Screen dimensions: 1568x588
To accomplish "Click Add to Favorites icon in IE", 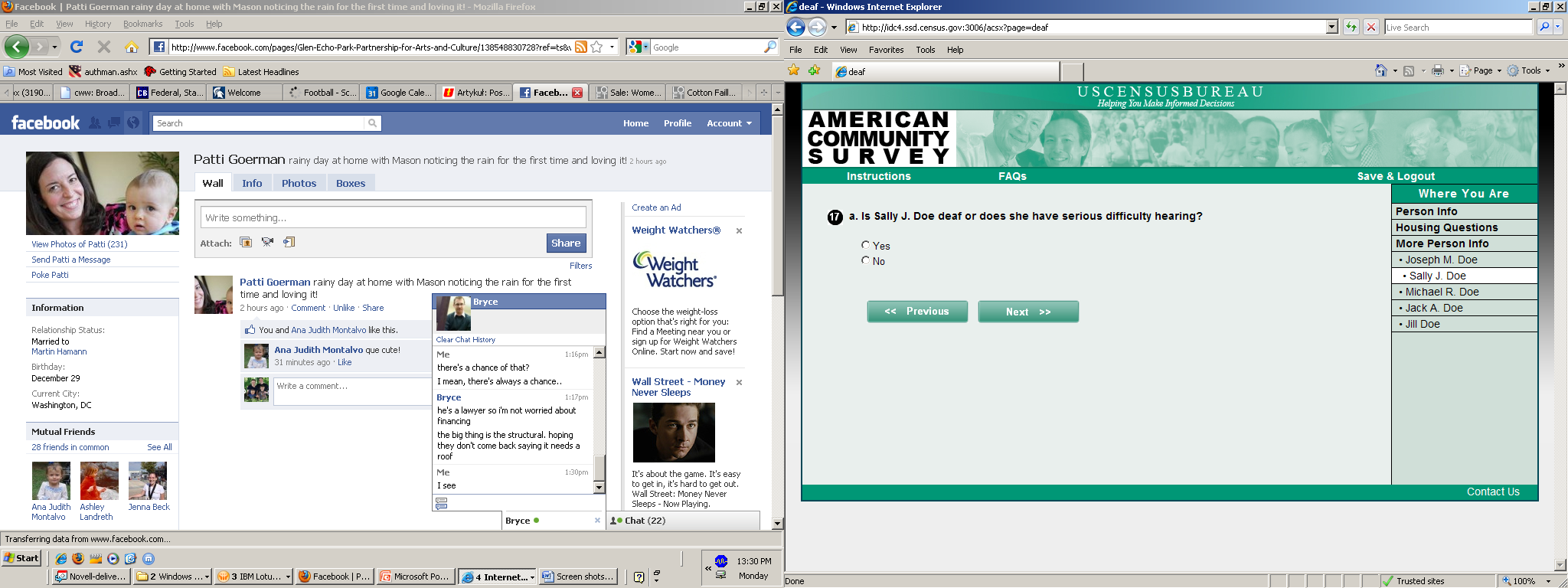I will coord(814,70).
